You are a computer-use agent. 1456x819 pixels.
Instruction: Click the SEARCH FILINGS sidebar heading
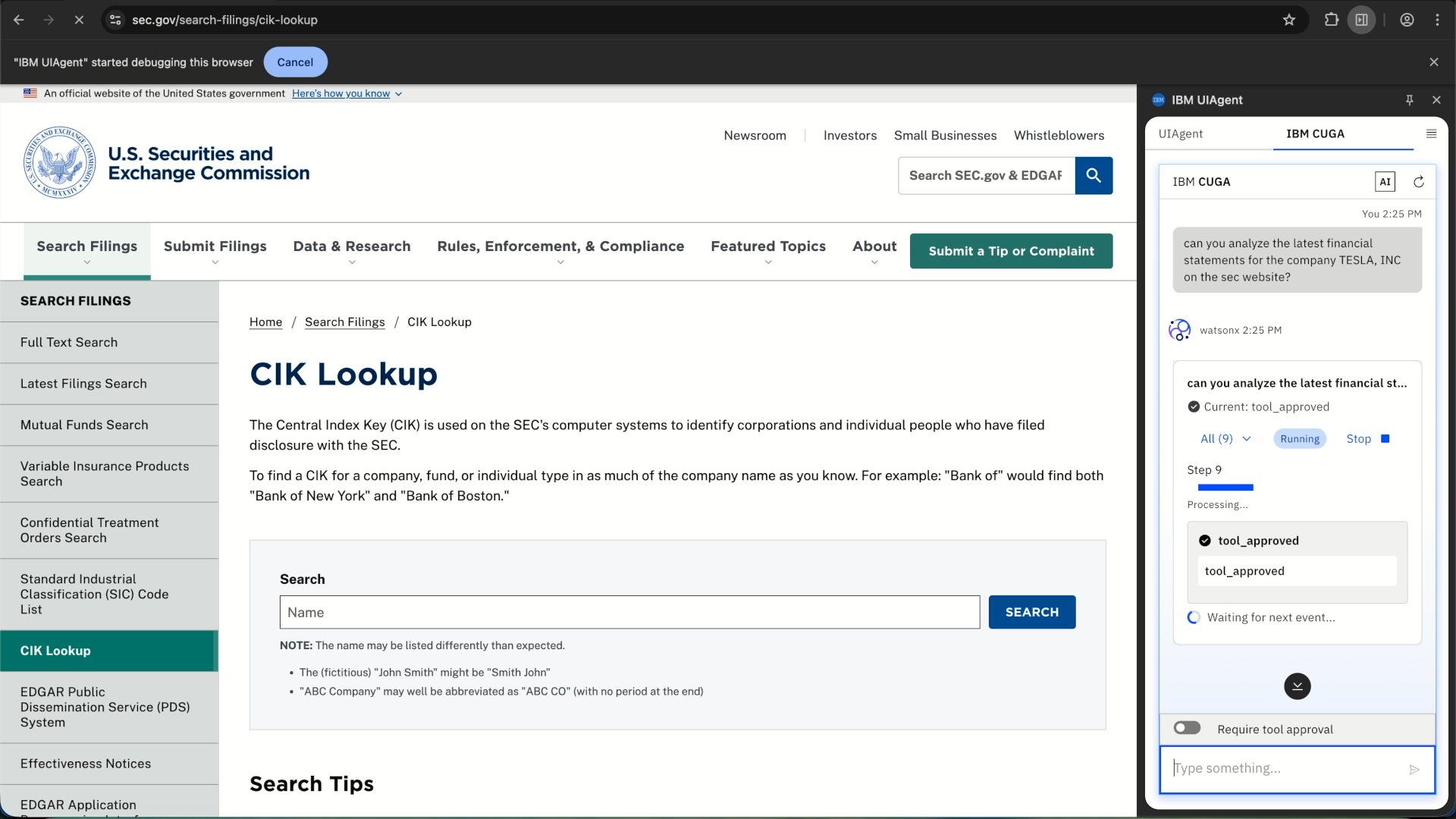click(76, 301)
